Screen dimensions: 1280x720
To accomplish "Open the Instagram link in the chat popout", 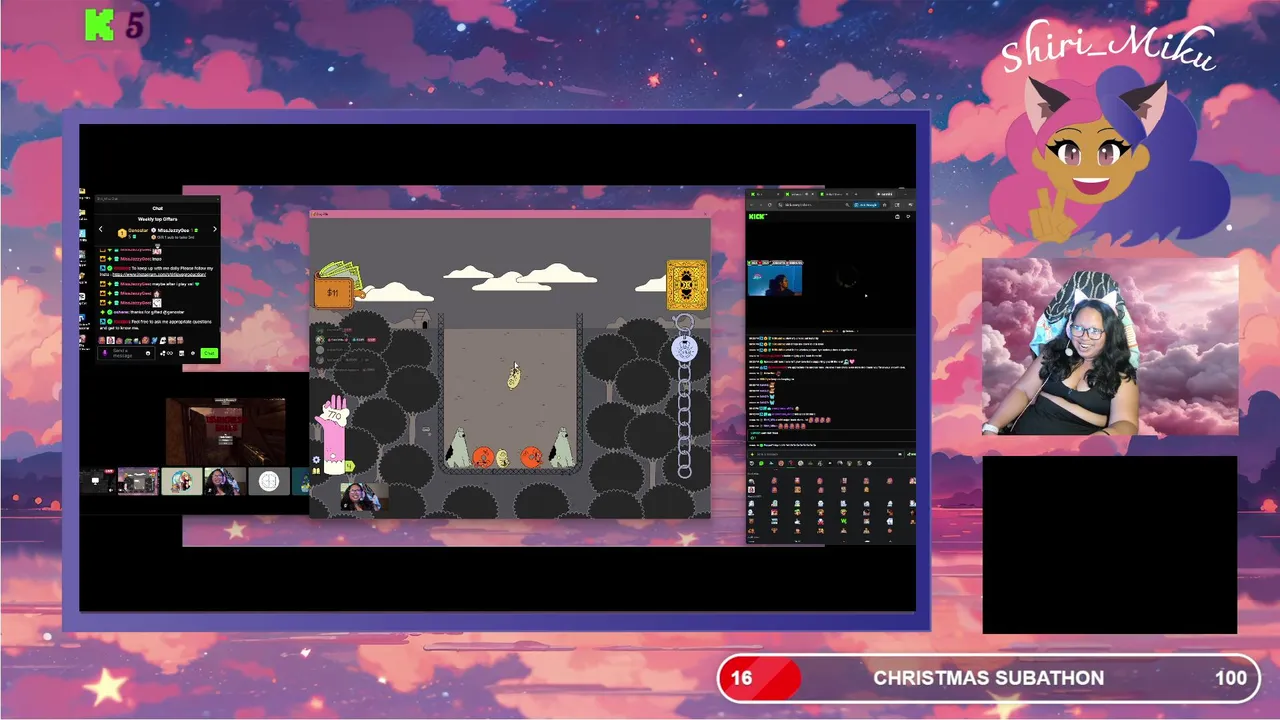I will [x=159, y=274].
